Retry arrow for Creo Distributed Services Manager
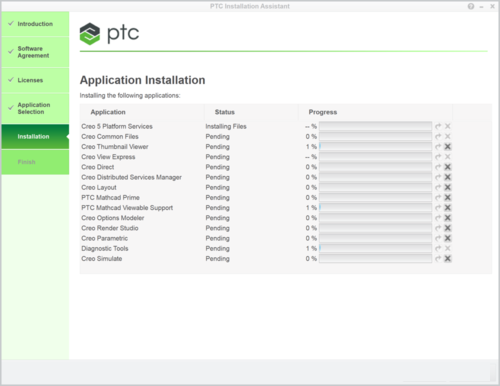 (x=438, y=177)
